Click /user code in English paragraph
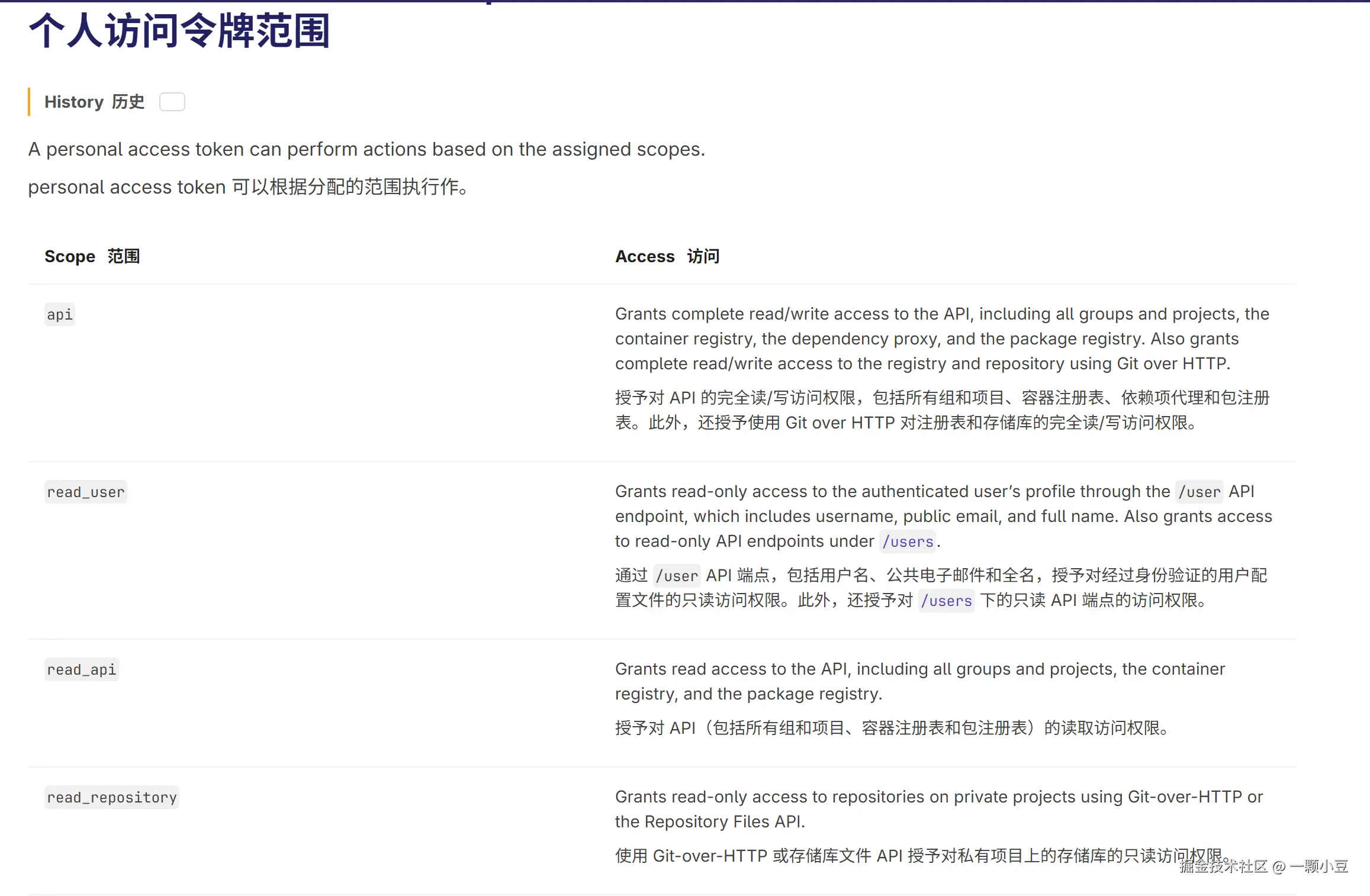The image size is (1370, 896). [1199, 492]
